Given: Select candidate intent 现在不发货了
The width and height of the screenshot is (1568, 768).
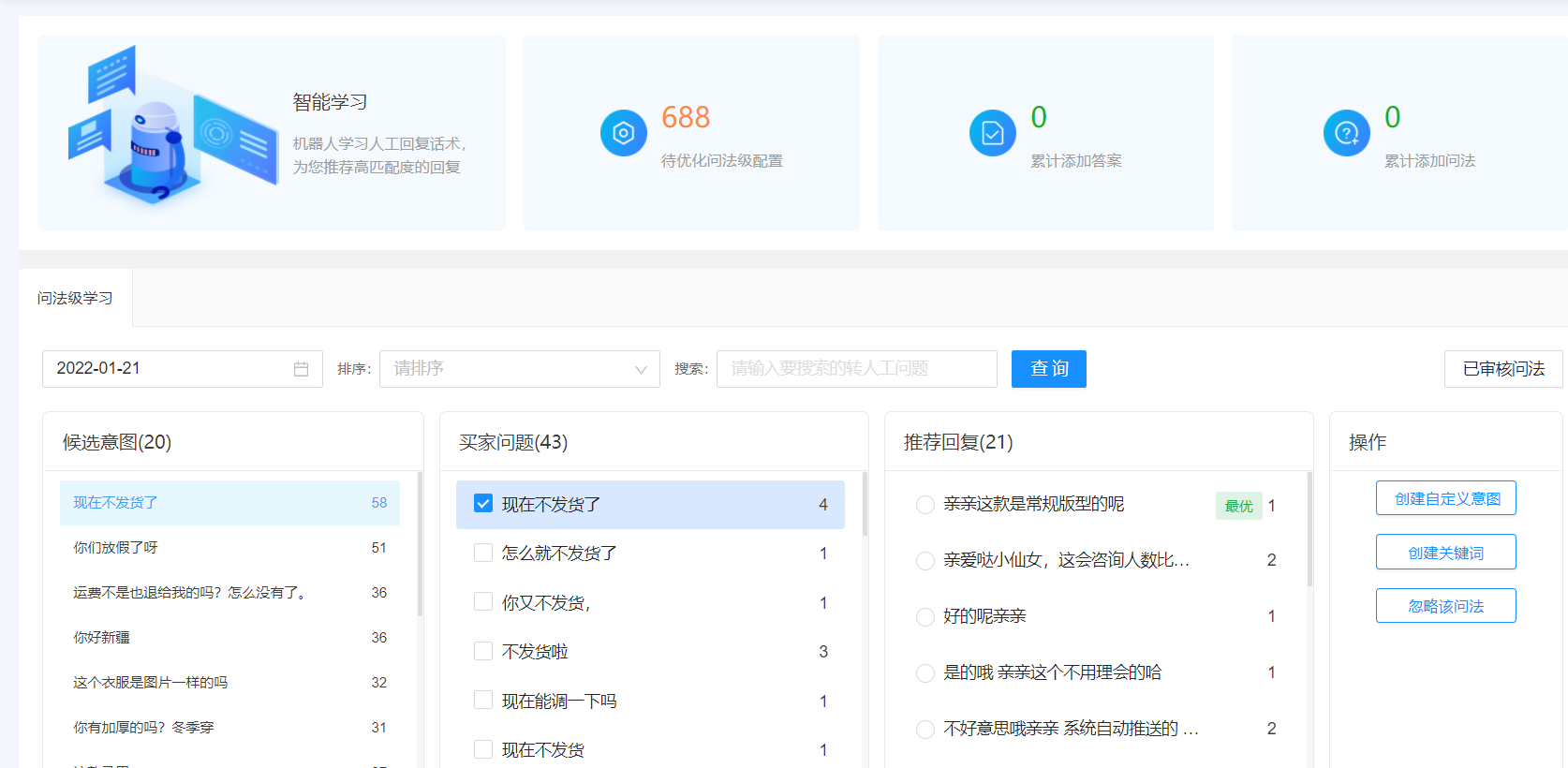Looking at the screenshot, I should pos(229,503).
